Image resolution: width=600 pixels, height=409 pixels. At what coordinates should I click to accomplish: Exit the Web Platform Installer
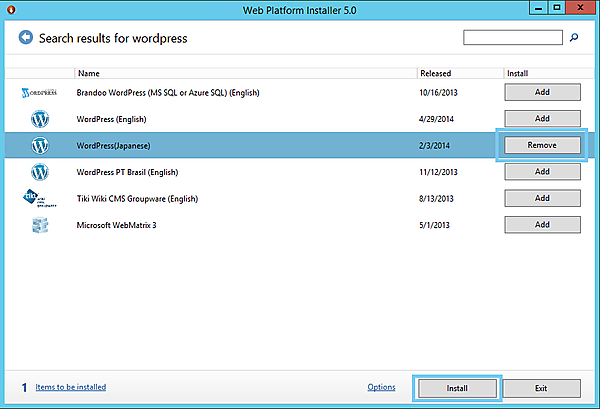click(x=541, y=387)
